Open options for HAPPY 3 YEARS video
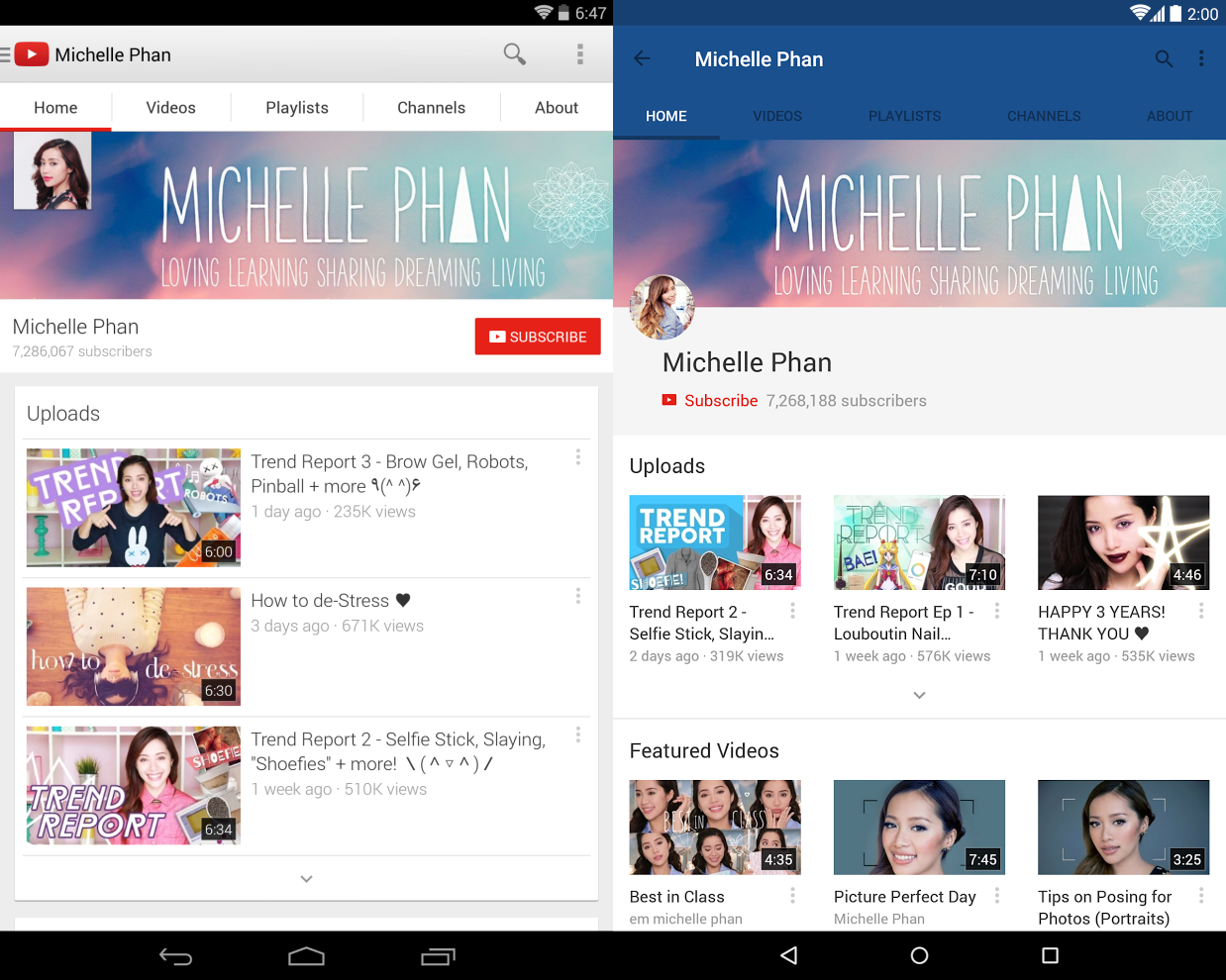1226x980 pixels. click(x=1201, y=611)
